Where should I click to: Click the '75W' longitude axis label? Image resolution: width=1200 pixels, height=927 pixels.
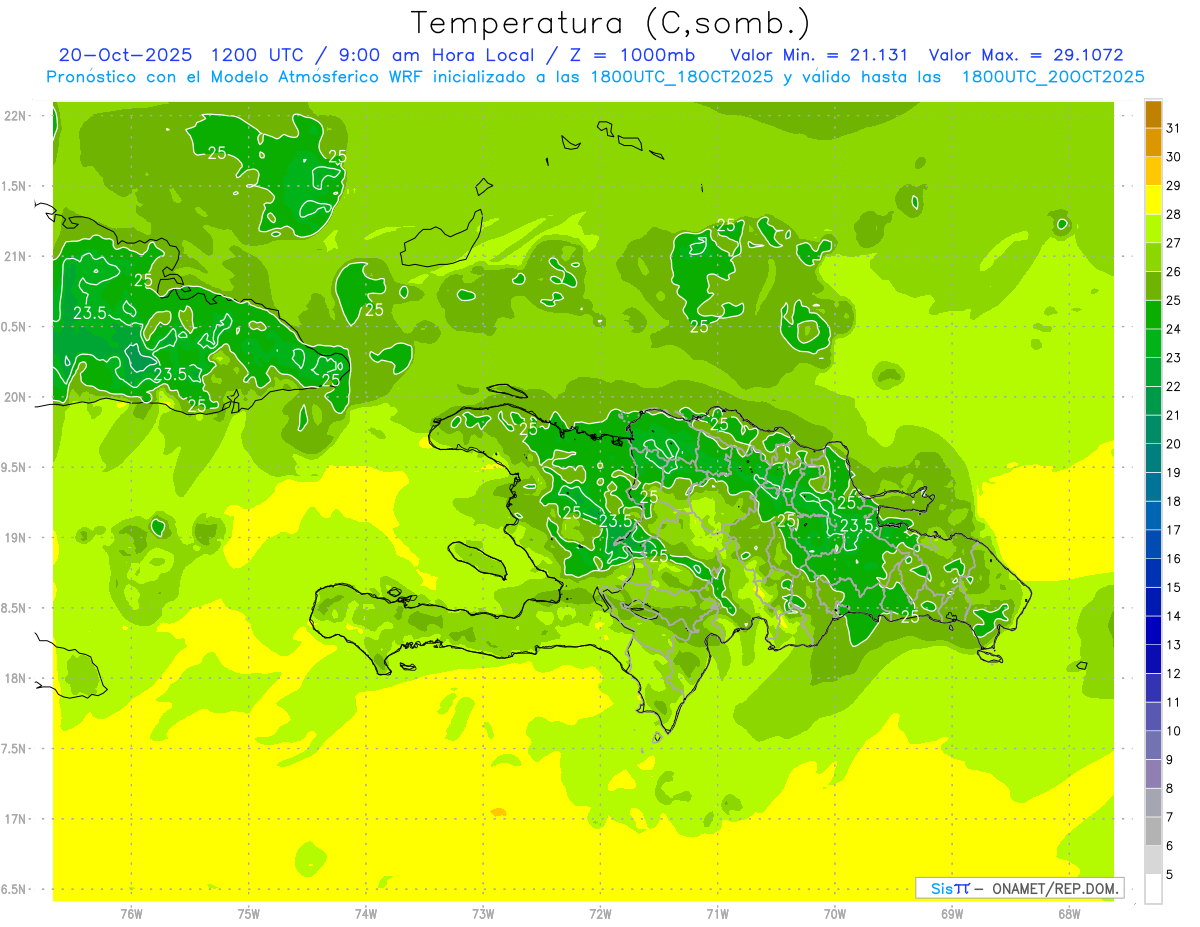coord(248,913)
